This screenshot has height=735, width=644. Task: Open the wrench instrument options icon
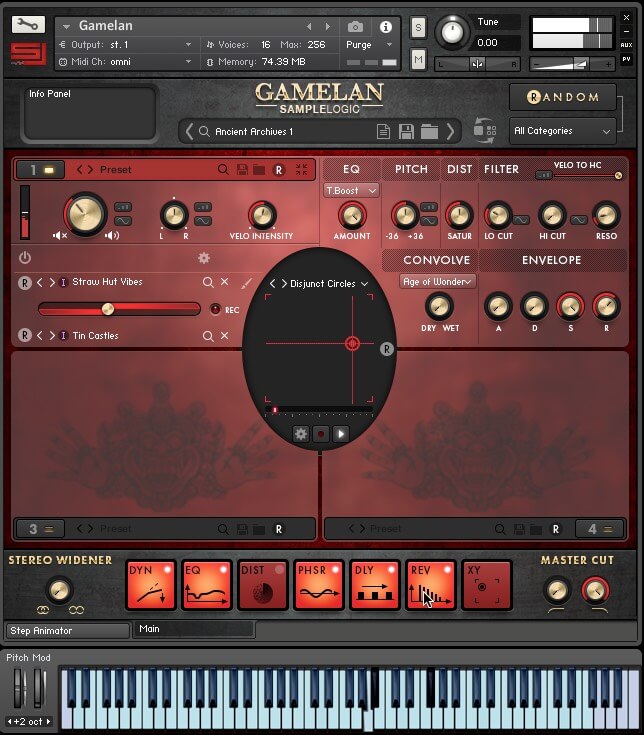(28, 24)
